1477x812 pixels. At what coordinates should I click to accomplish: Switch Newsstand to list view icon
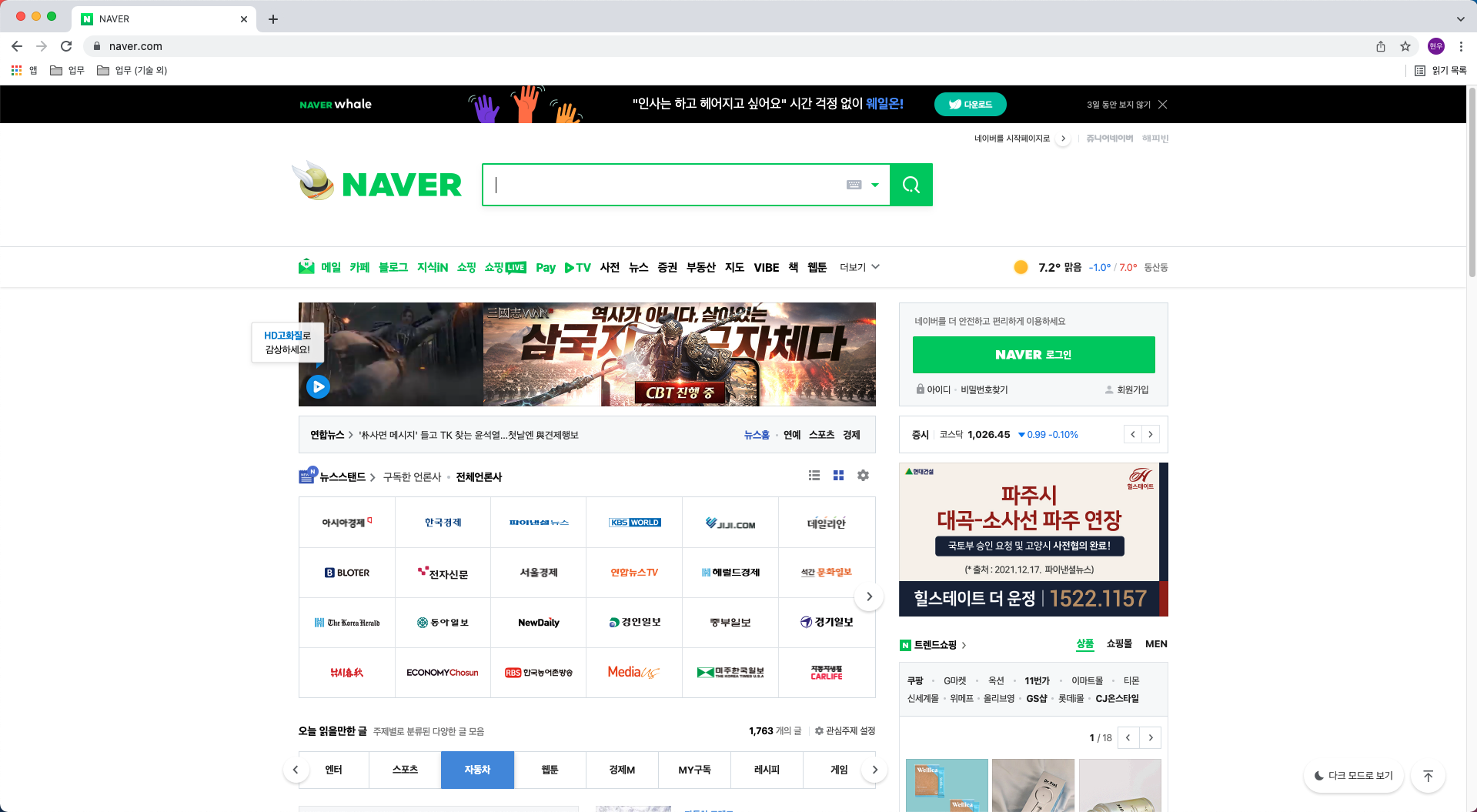pos(814,476)
